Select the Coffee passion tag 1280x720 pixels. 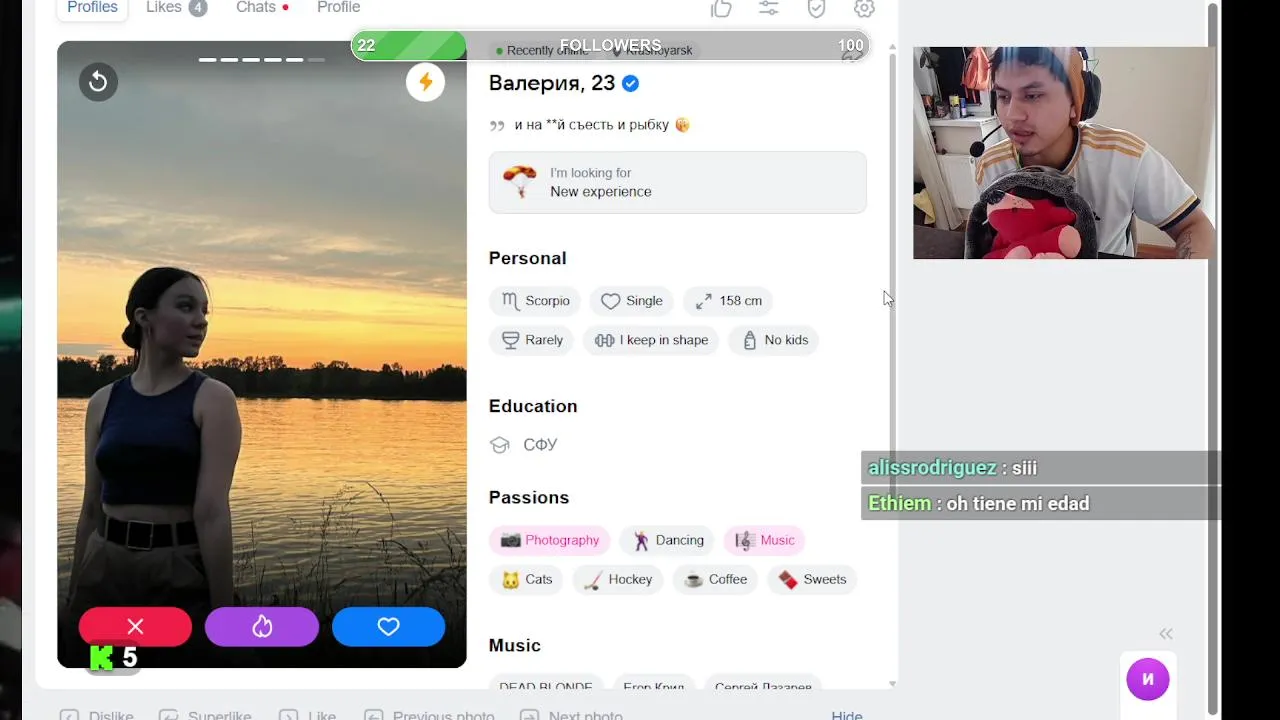pos(716,580)
